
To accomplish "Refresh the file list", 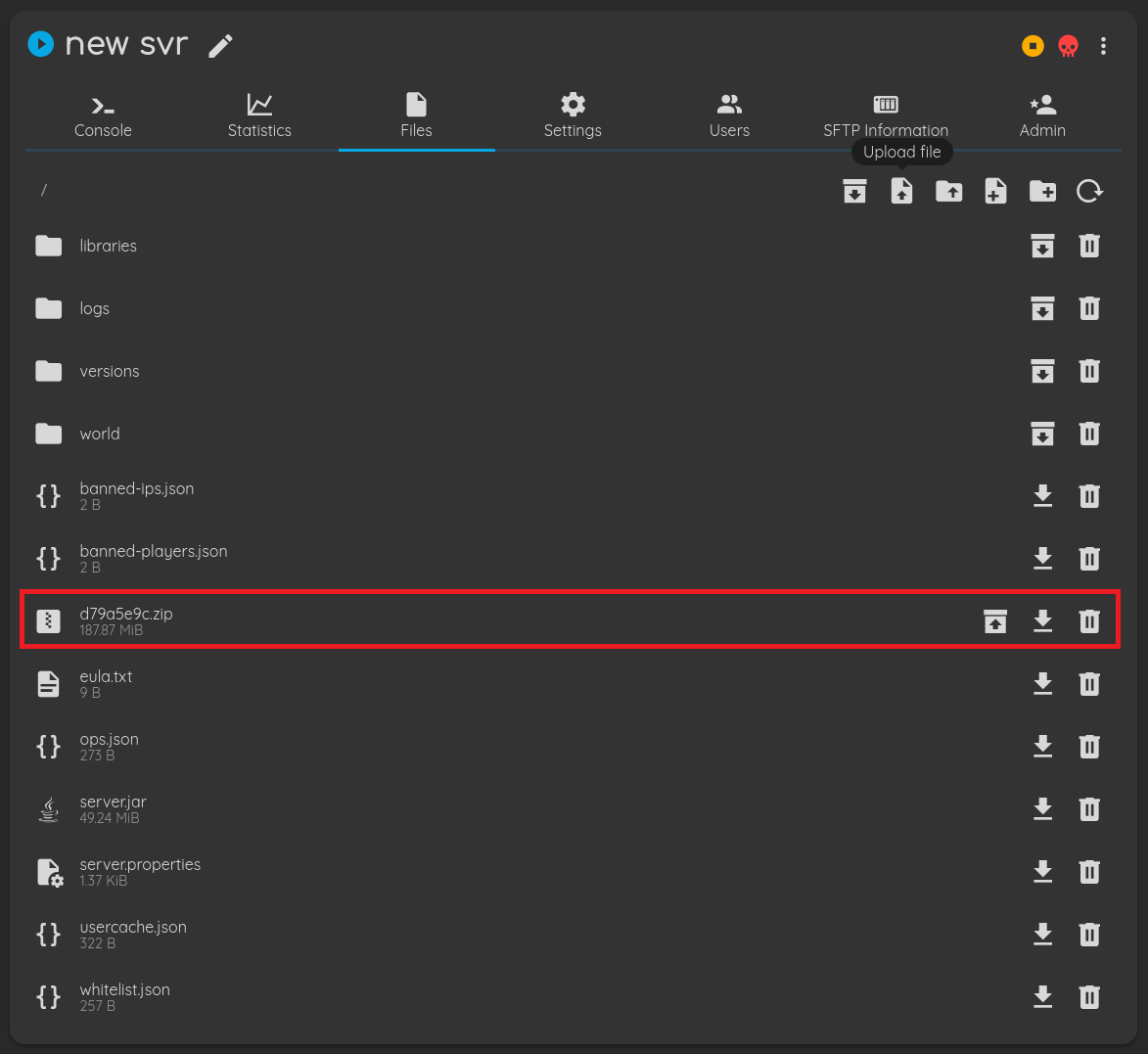I will coord(1089,191).
